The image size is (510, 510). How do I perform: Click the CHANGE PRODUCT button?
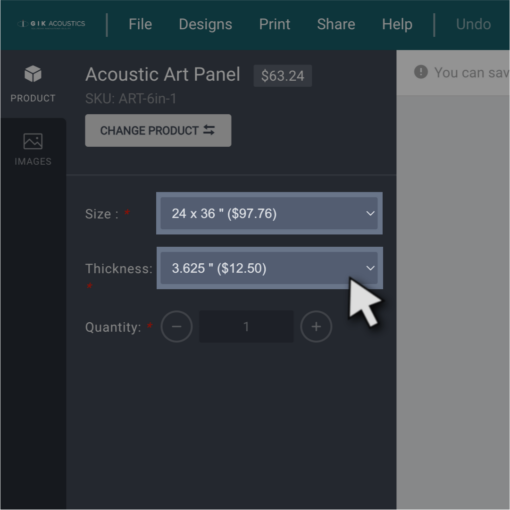(158, 130)
